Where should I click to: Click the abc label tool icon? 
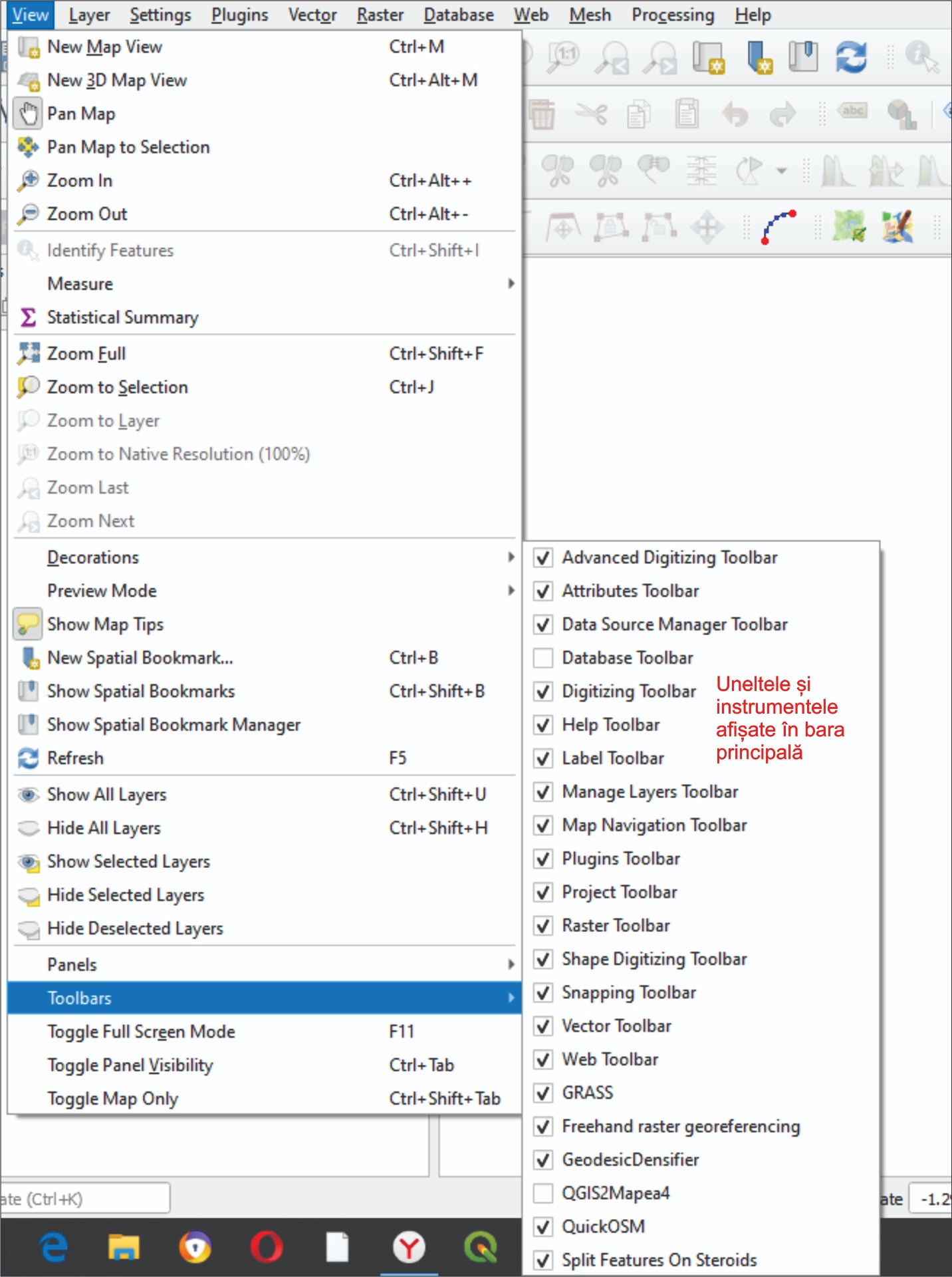coord(854,111)
